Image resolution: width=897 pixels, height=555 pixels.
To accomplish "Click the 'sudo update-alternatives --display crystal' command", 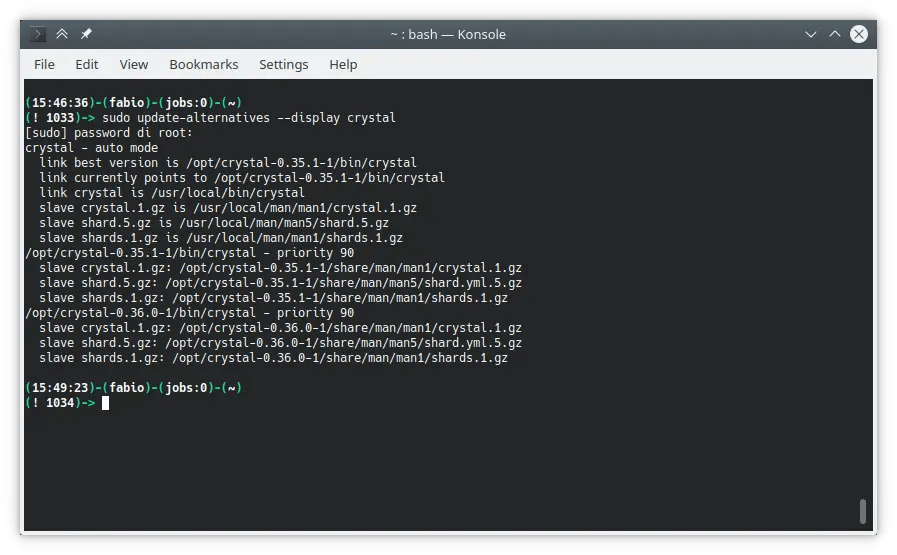I will pyautogui.click(x=249, y=118).
